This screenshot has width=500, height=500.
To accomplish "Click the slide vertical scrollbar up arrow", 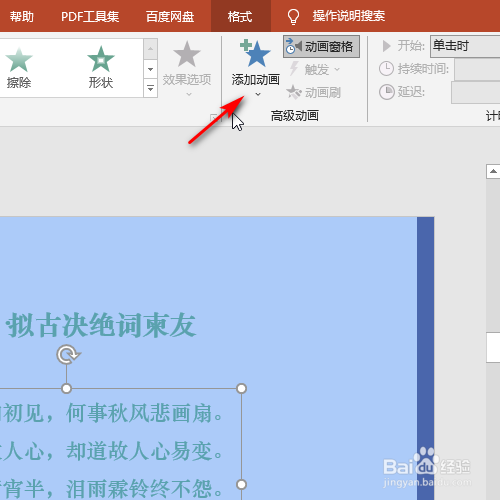I will point(493,172).
